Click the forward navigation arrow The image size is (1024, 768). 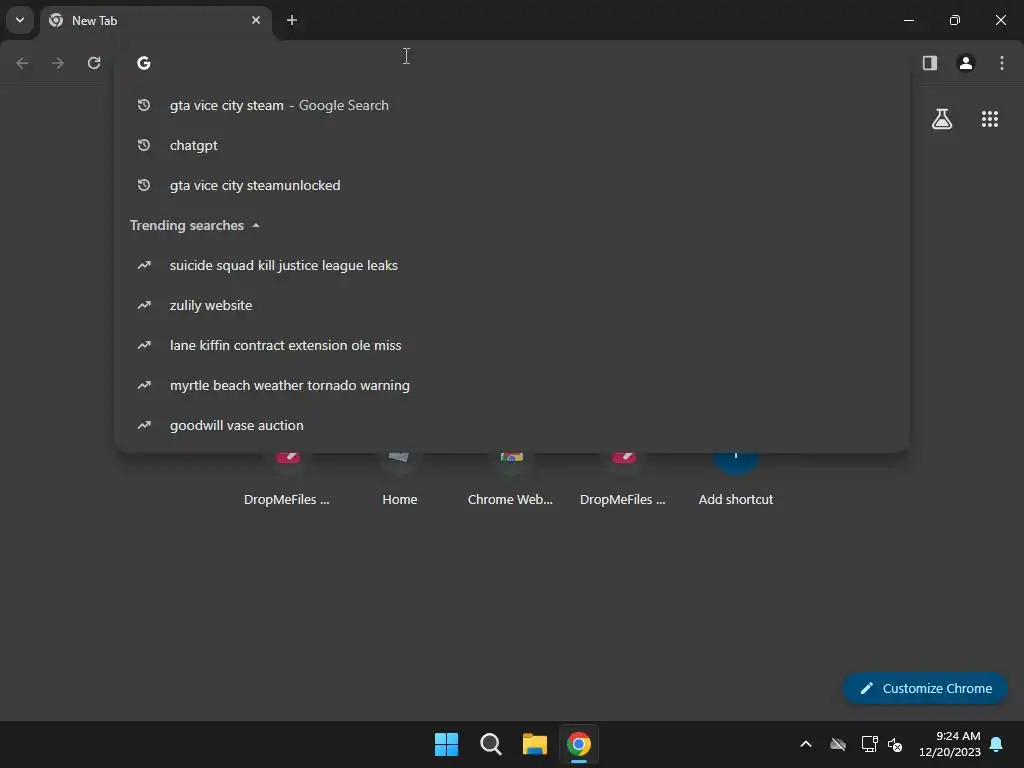(x=58, y=63)
